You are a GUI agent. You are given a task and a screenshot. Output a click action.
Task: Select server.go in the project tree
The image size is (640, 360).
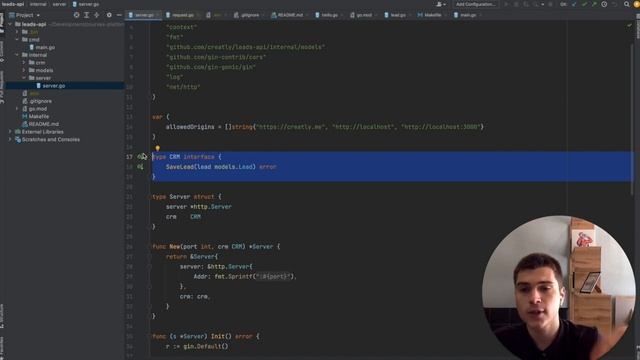tap(53, 86)
